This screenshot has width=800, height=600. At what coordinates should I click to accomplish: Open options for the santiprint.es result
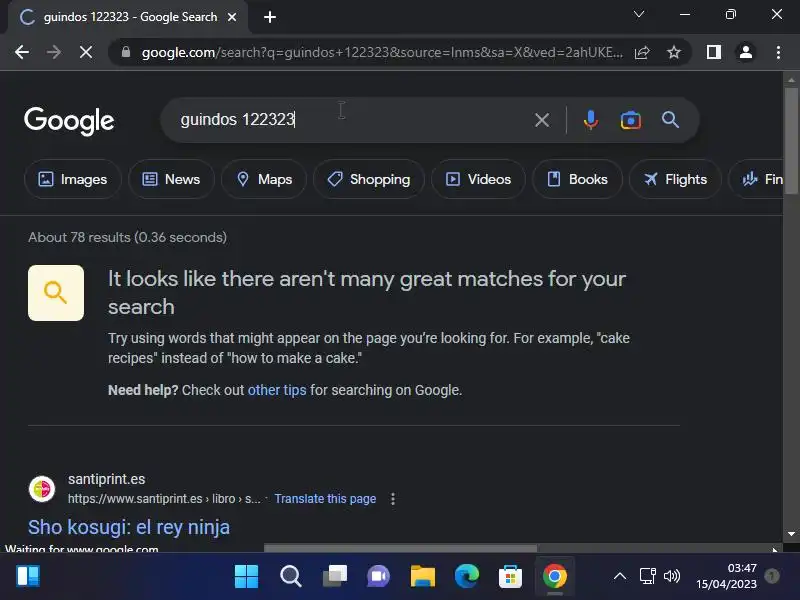[x=392, y=499]
